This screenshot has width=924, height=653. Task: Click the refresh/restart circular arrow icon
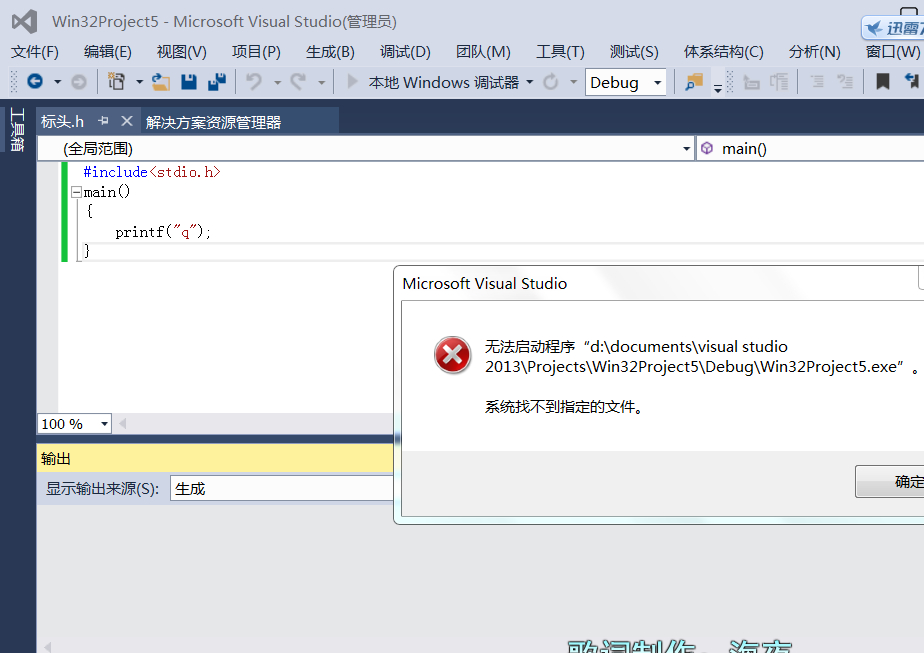pyautogui.click(x=550, y=81)
